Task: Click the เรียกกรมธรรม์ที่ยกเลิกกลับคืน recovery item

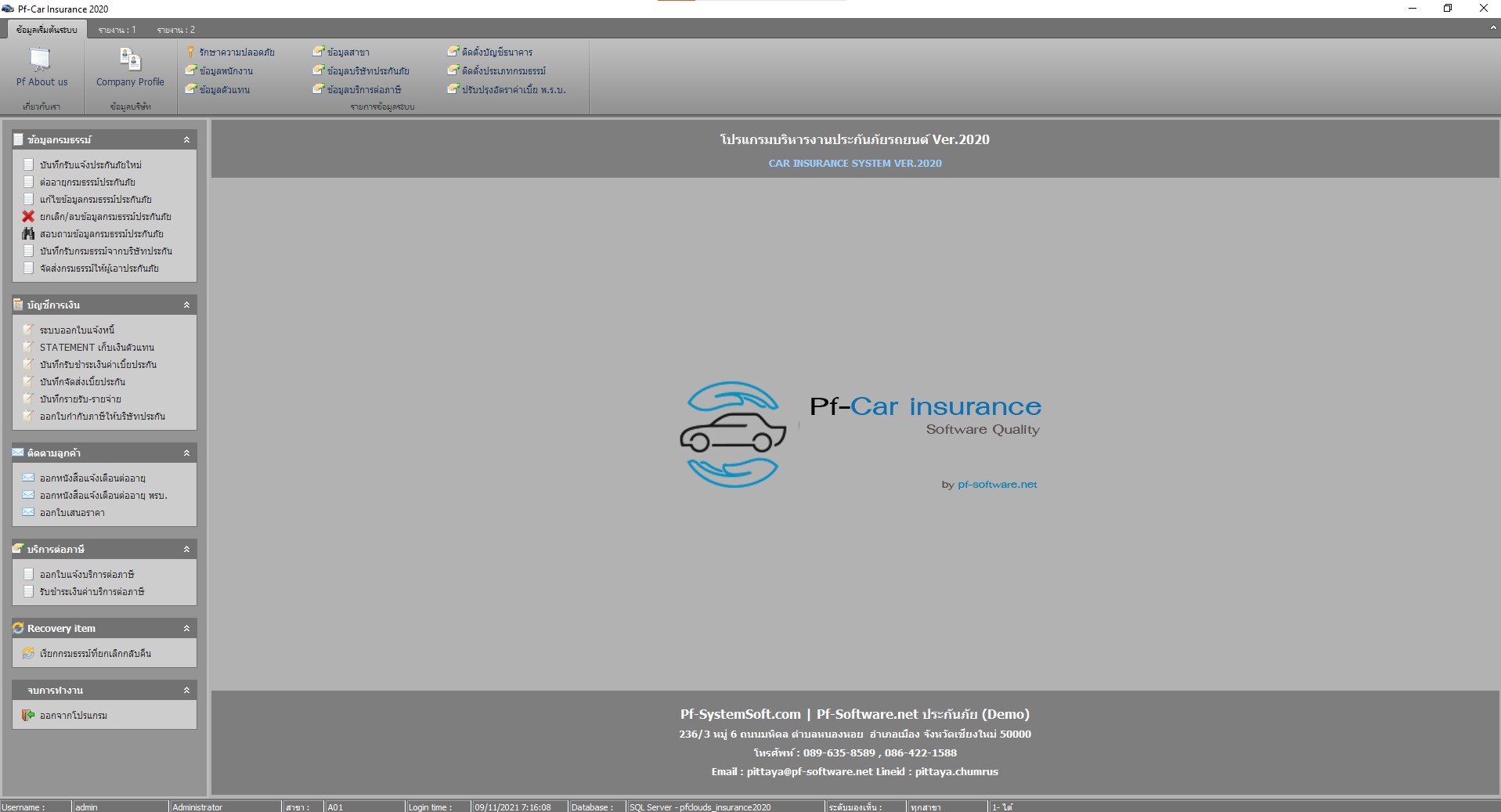Action: click(87, 653)
